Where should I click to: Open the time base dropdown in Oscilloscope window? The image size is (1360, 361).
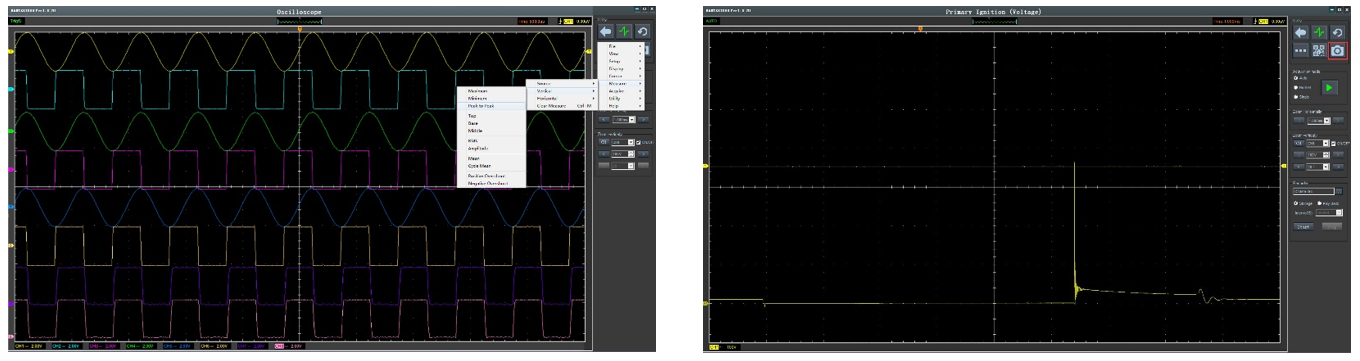(623, 119)
